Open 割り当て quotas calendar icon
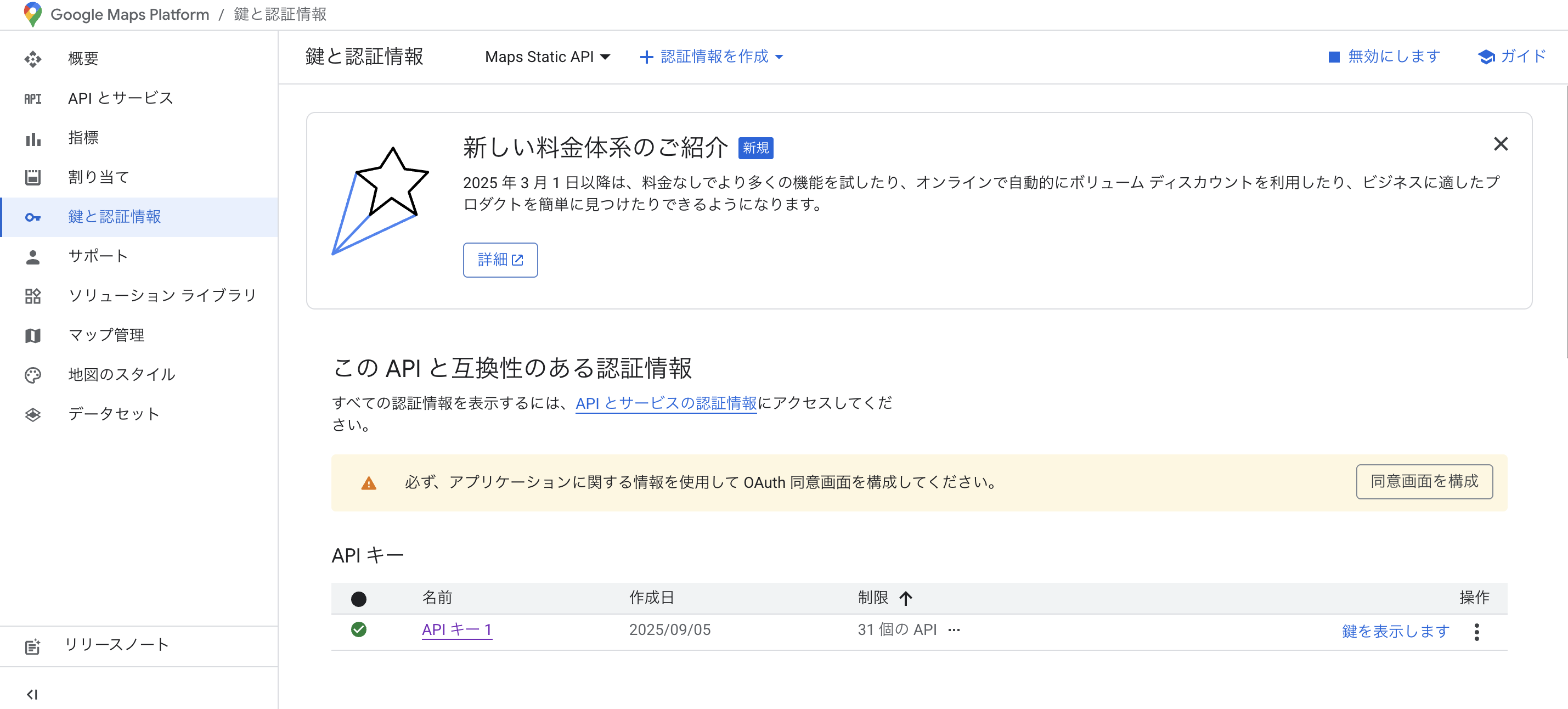 [x=32, y=177]
